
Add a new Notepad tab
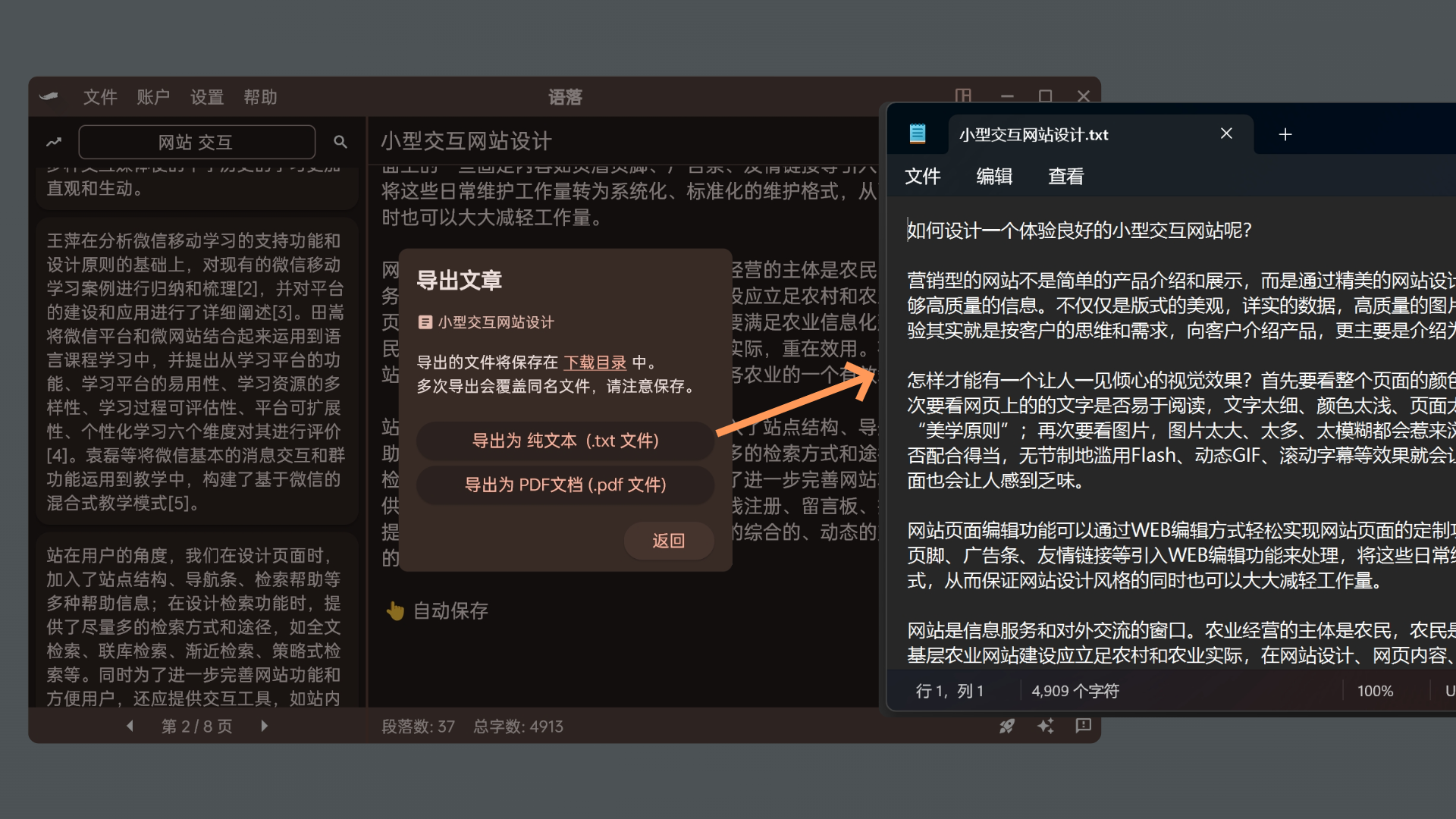pos(1285,134)
